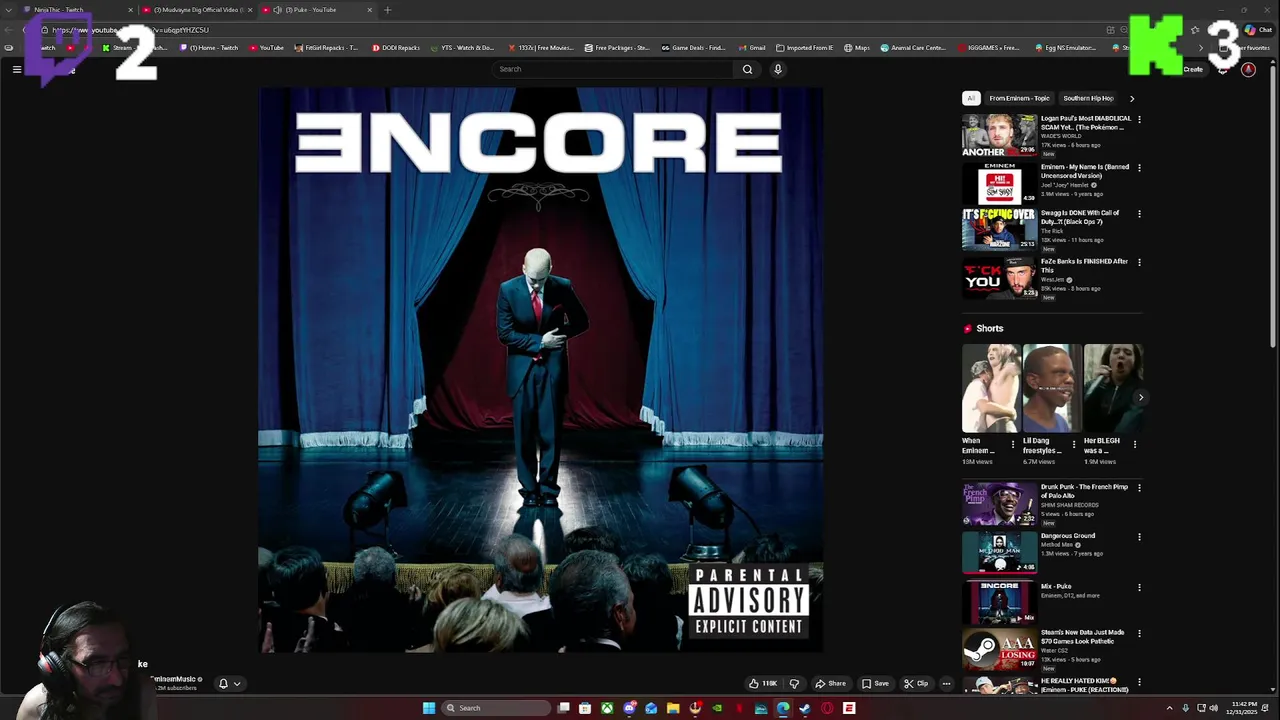This screenshot has width=1280, height=720.
Task: Open options menu for Dangerous Ground video
Action: pos(1139,537)
